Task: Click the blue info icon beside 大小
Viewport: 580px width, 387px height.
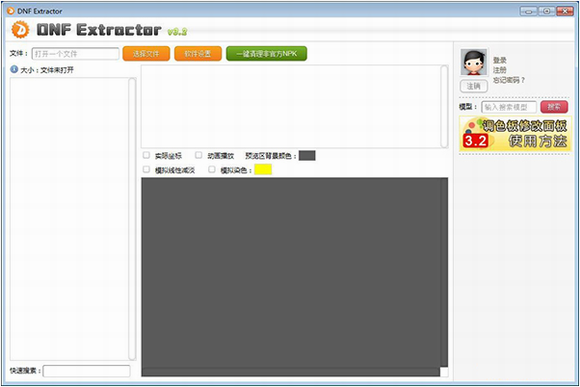Action: coord(14,69)
